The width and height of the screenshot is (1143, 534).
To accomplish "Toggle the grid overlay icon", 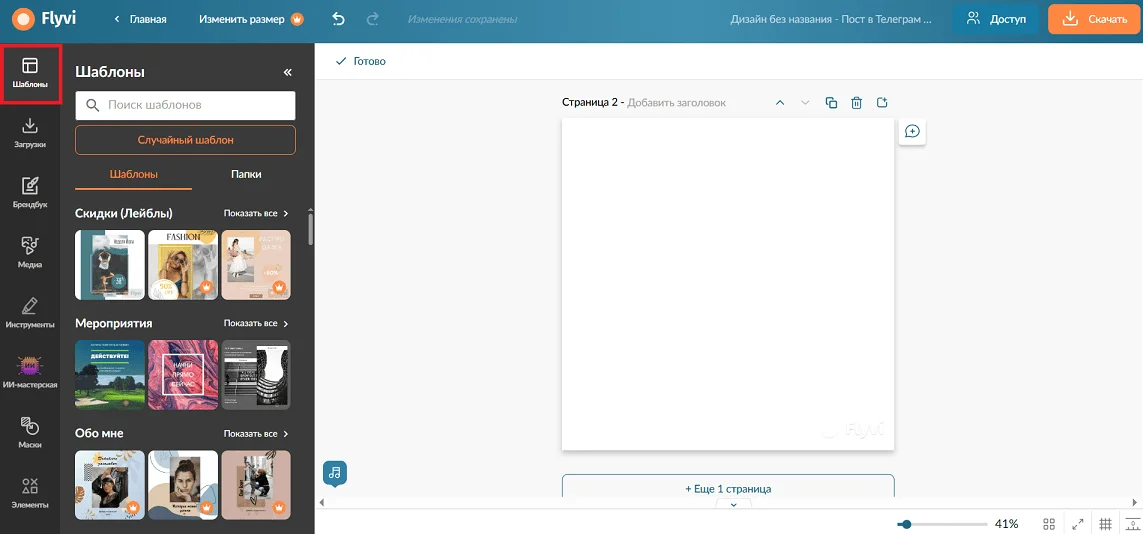I will tap(1105, 524).
